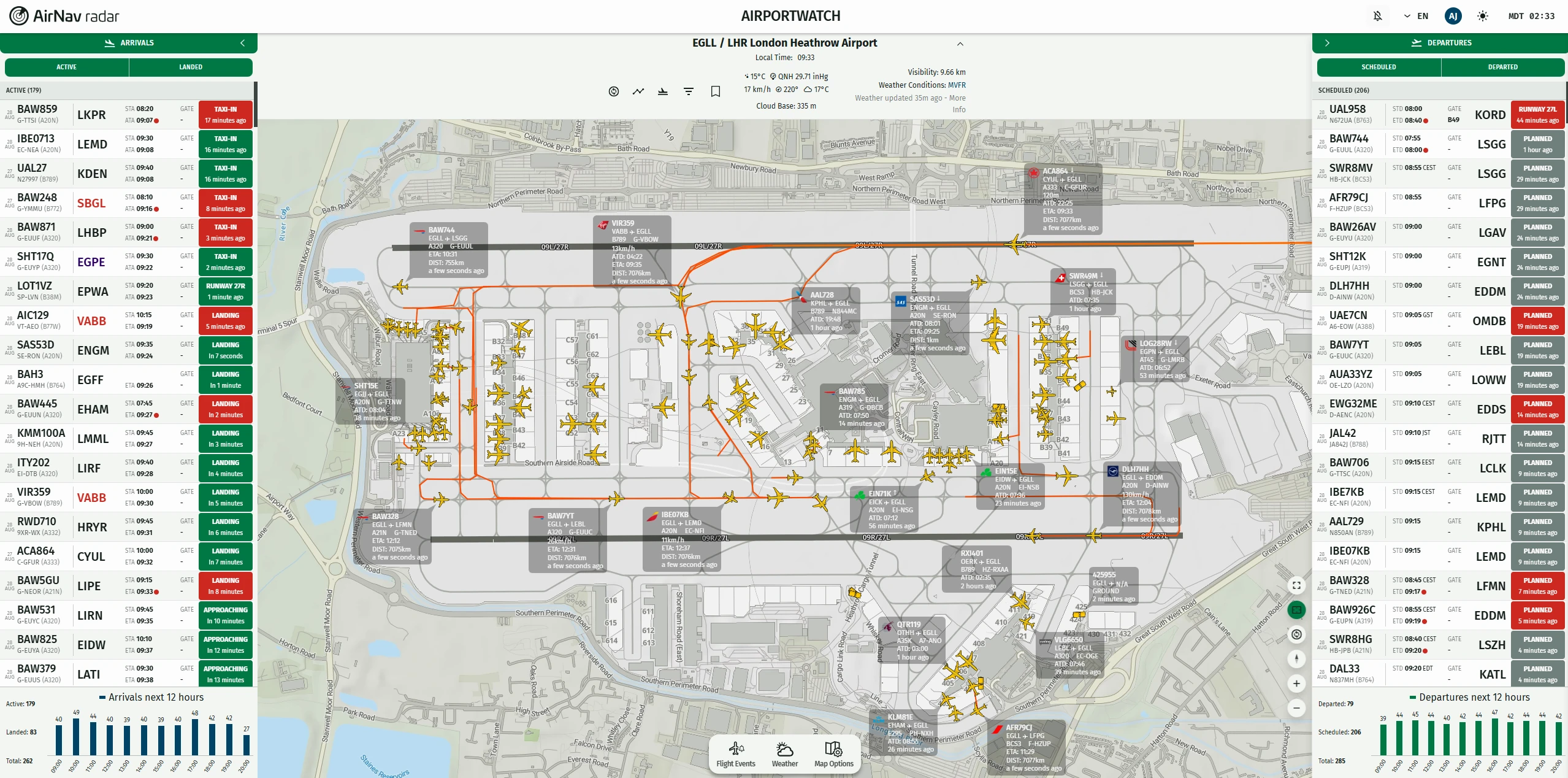The width and height of the screenshot is (1568, 778).
Task: Switch to the Active arrivals tab
Action: pos(67,67)
